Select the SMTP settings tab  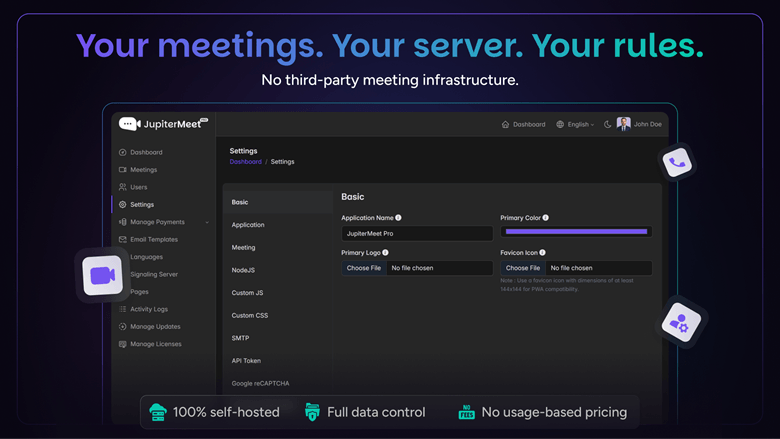tap(278, 338)
